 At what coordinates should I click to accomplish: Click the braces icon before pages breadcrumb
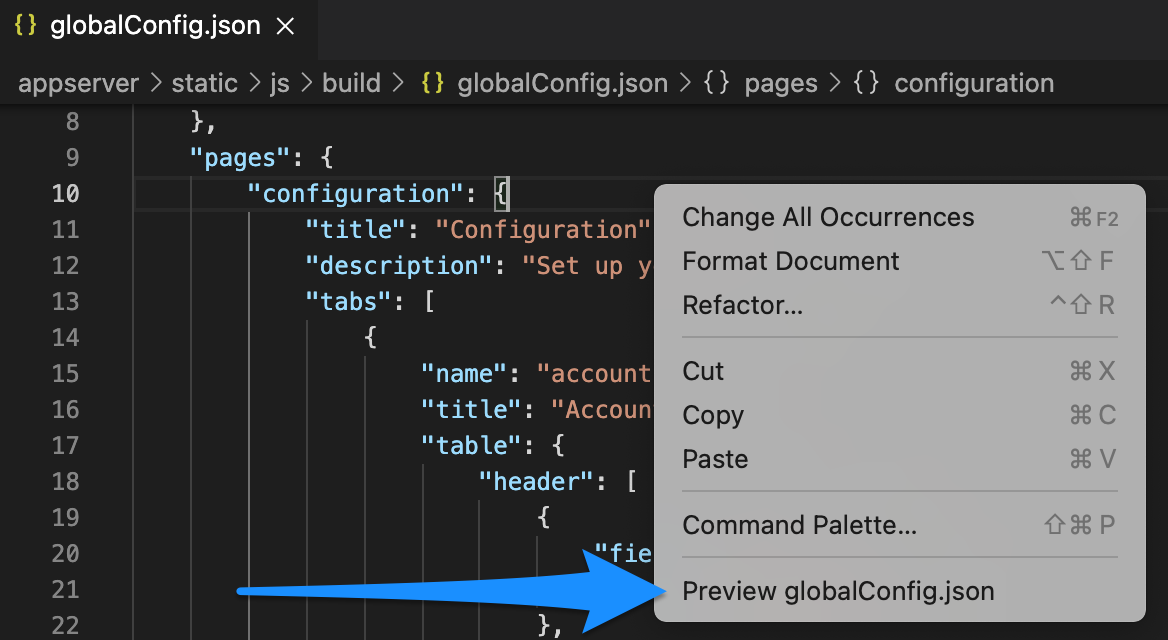pyautogui.click(x=716, y=83)
